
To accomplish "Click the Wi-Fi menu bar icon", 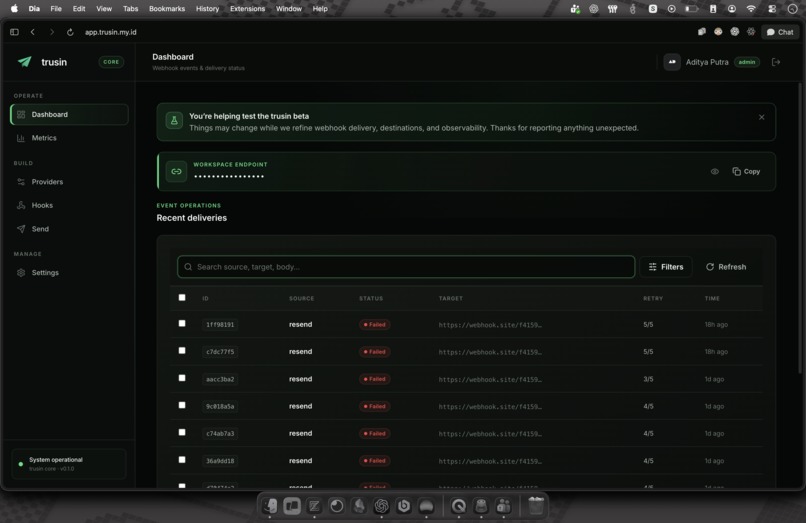I will click(751, 9).
